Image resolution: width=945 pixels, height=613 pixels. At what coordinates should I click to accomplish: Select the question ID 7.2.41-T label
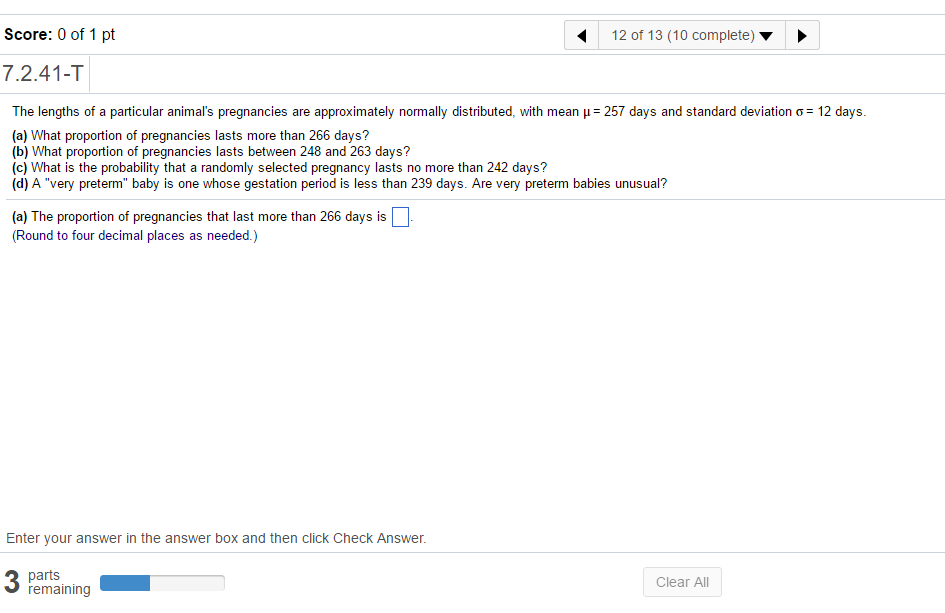(x=44, y=73)
